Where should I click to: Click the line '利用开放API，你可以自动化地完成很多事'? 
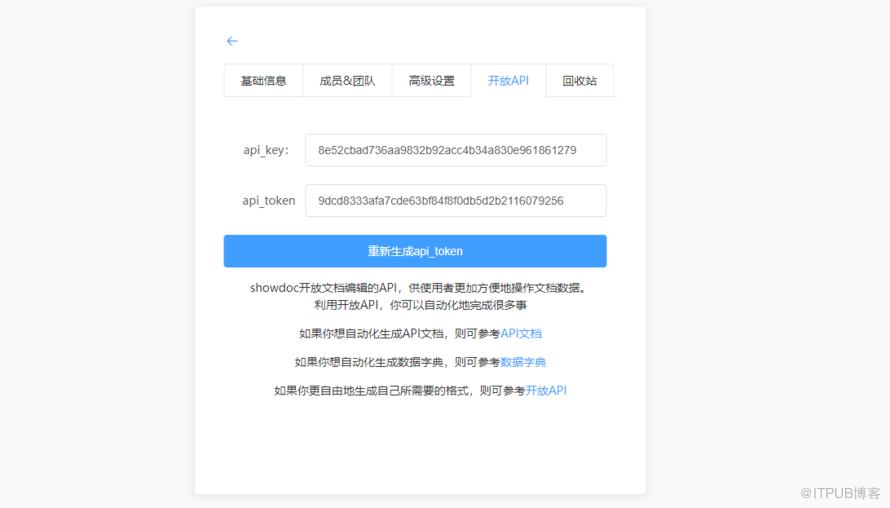420,305
